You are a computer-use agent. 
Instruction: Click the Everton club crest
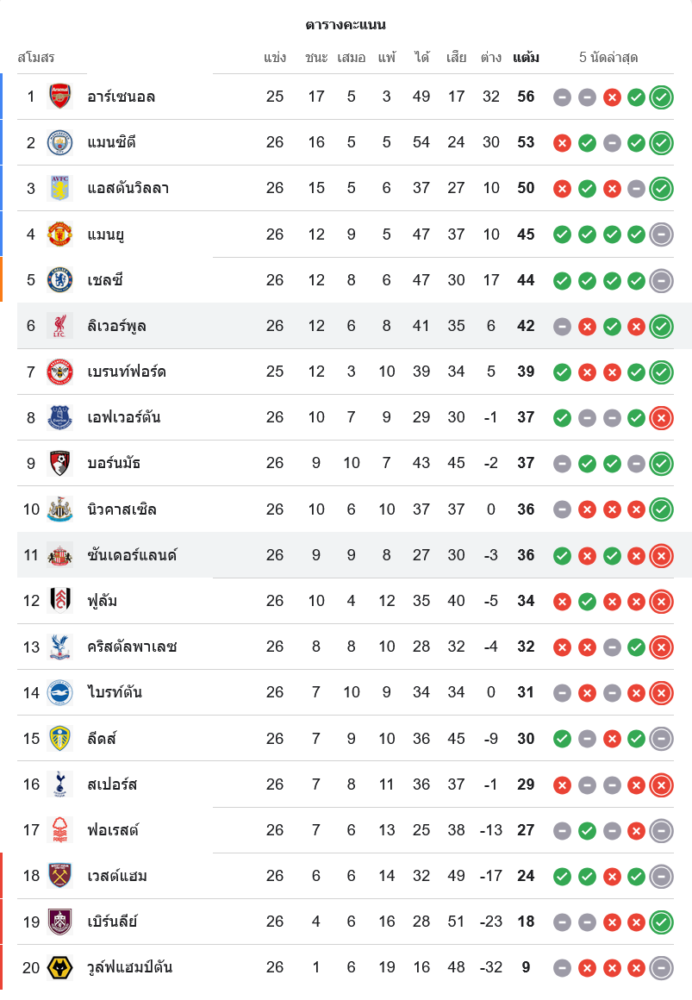pos(60,417)
